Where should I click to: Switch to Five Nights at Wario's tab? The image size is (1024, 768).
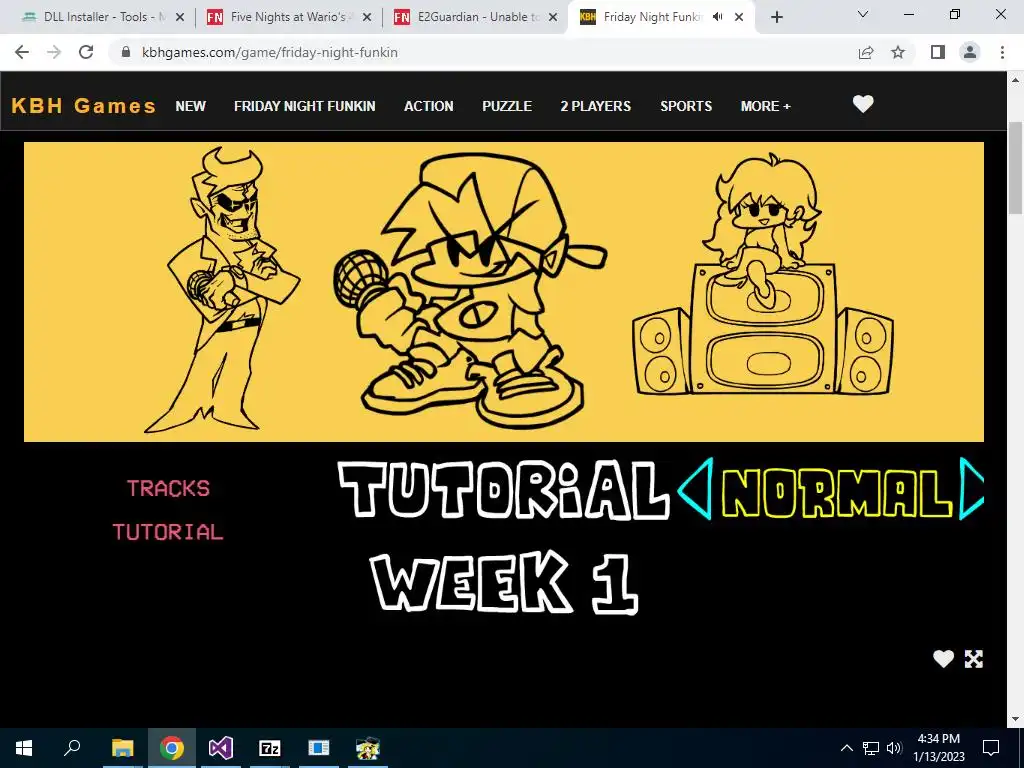pos(285,17)
